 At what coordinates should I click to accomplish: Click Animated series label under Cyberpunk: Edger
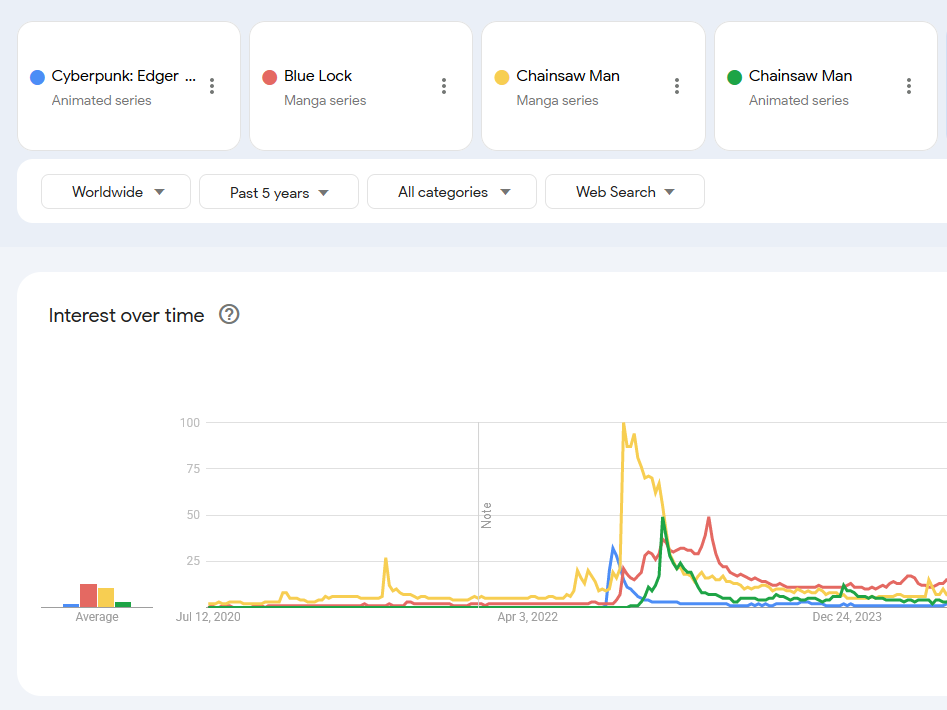click(x=101, y=100)
